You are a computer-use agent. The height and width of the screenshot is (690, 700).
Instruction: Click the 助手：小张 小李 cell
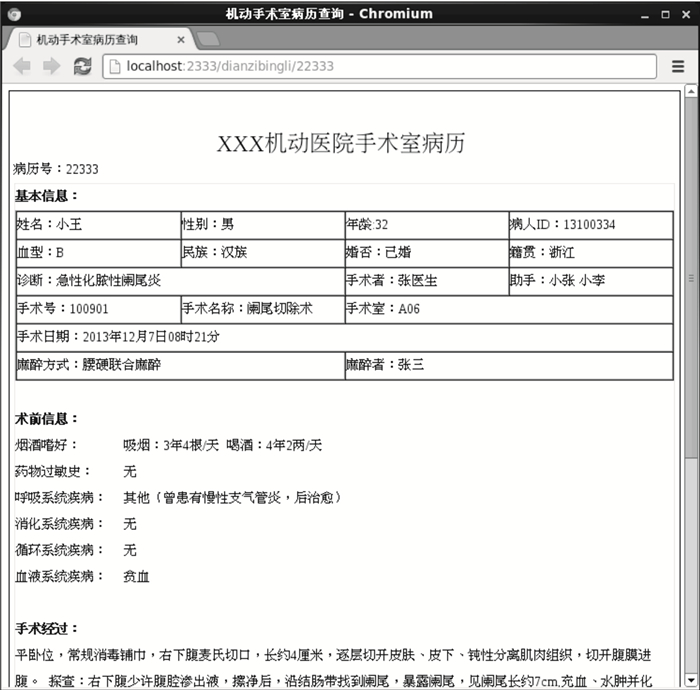(x=591, y=281)
